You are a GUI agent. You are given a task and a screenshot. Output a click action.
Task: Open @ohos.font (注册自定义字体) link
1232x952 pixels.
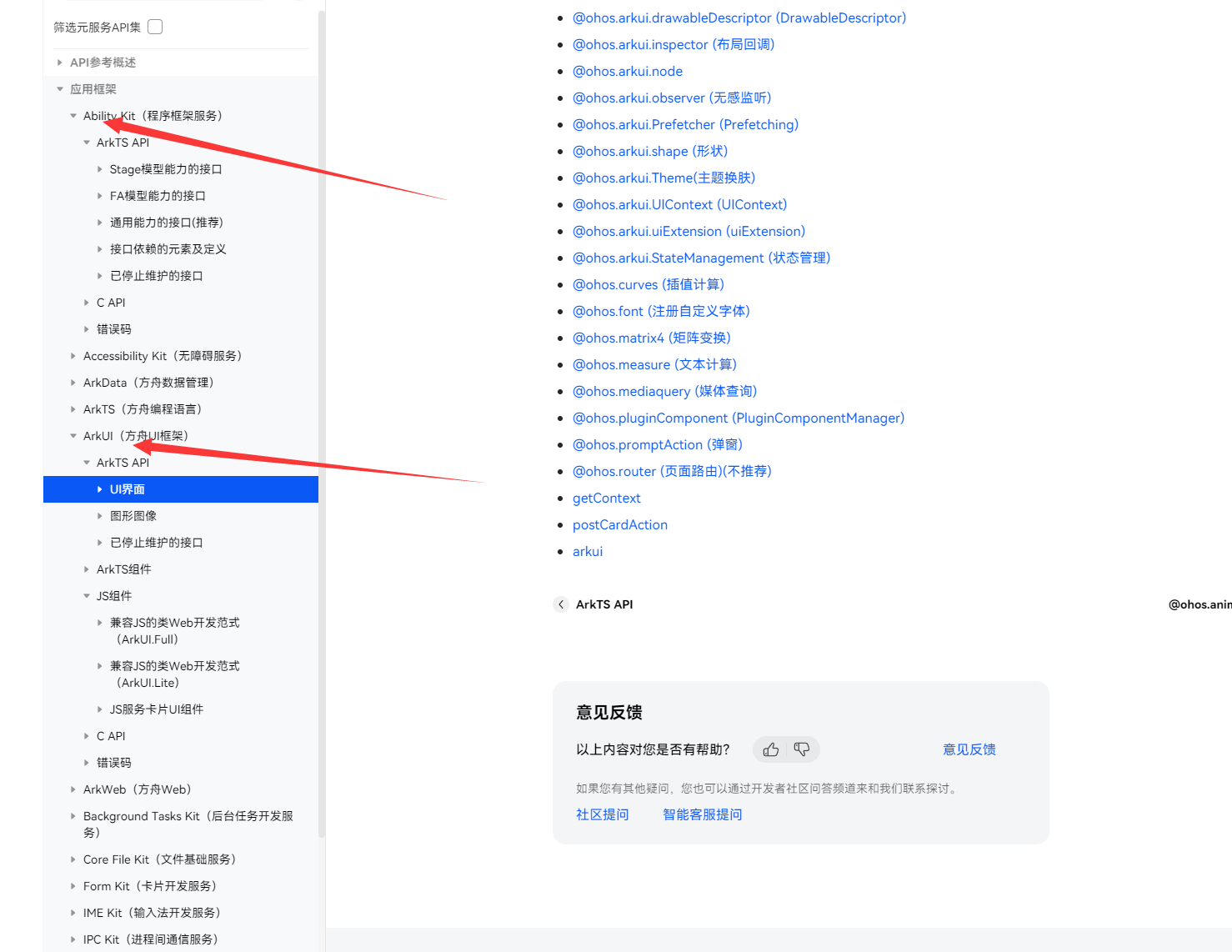point(661,311)
